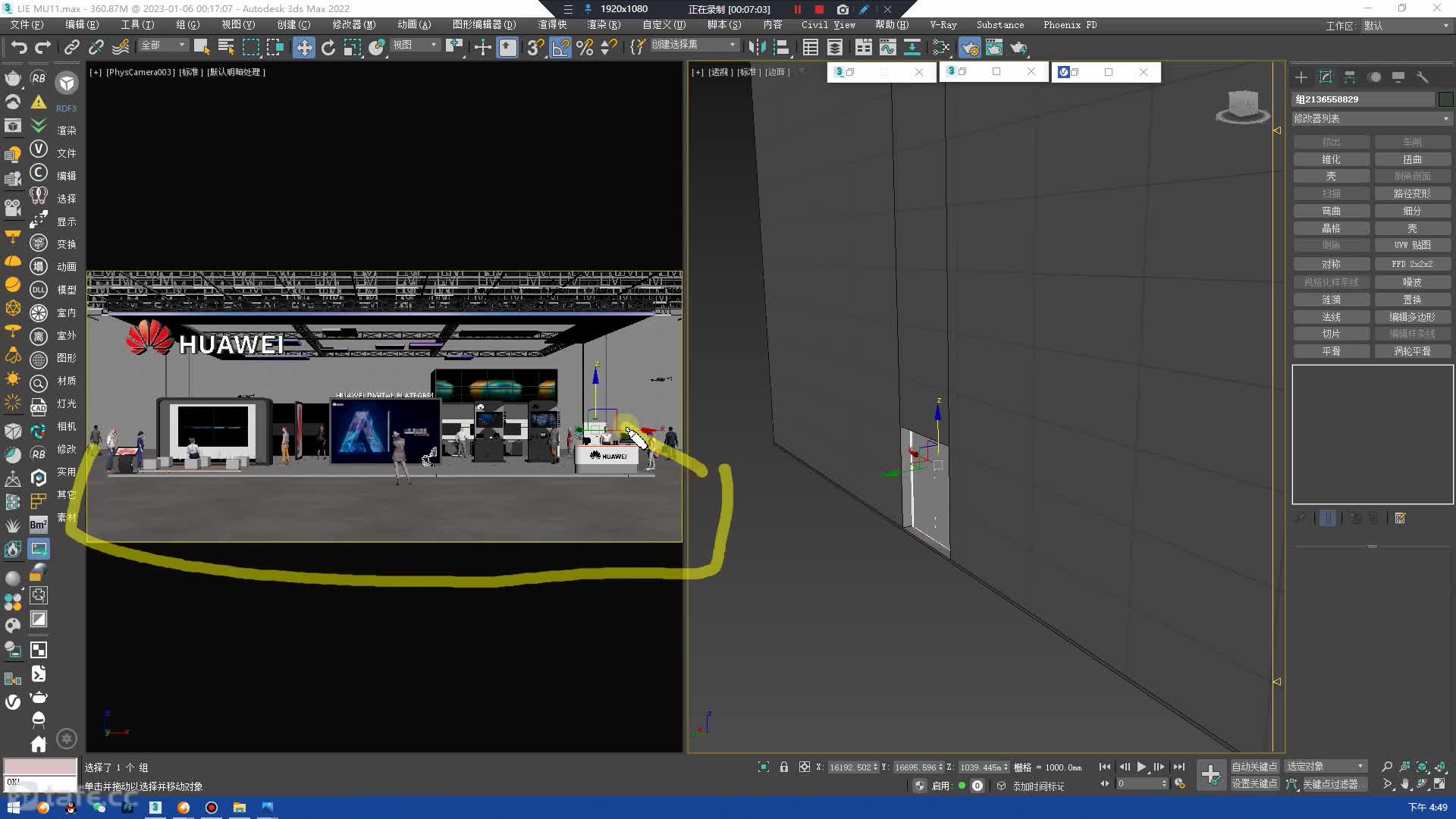Open the Civil View menu
1456x819 pixels.
(x=828, y=25)
